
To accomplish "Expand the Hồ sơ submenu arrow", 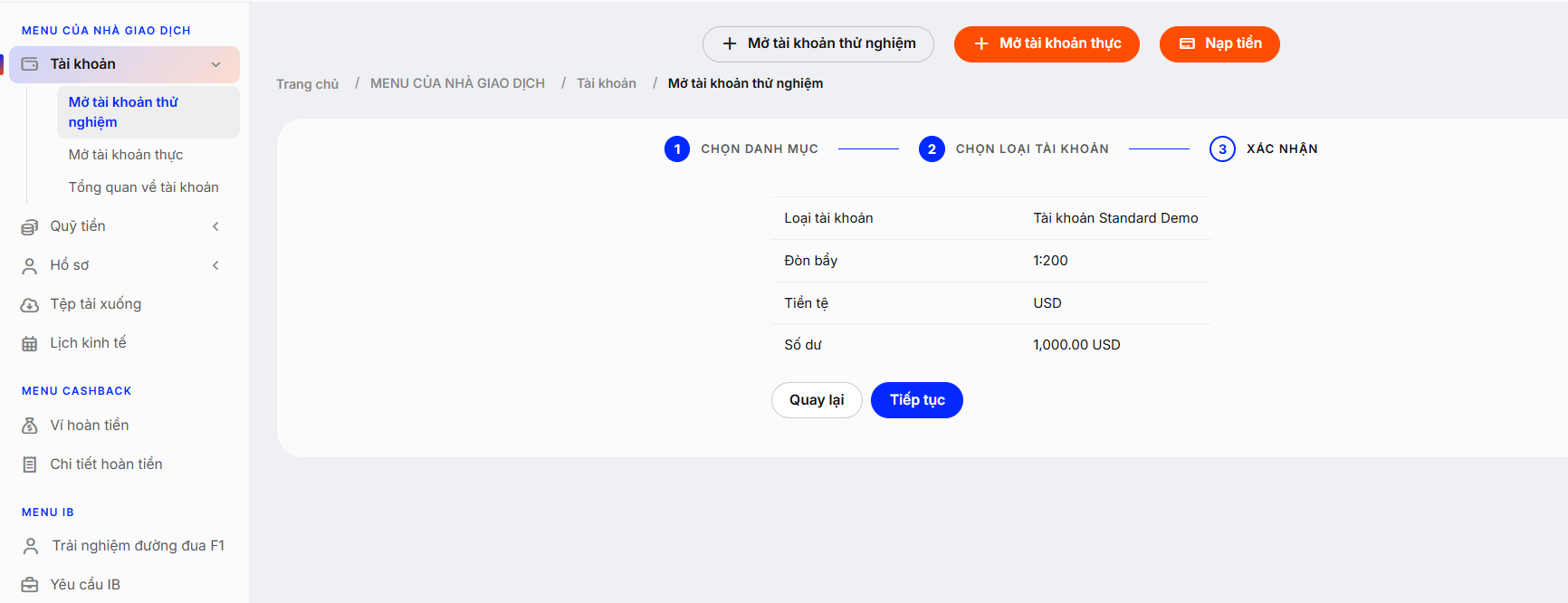I will pos(215,265).
